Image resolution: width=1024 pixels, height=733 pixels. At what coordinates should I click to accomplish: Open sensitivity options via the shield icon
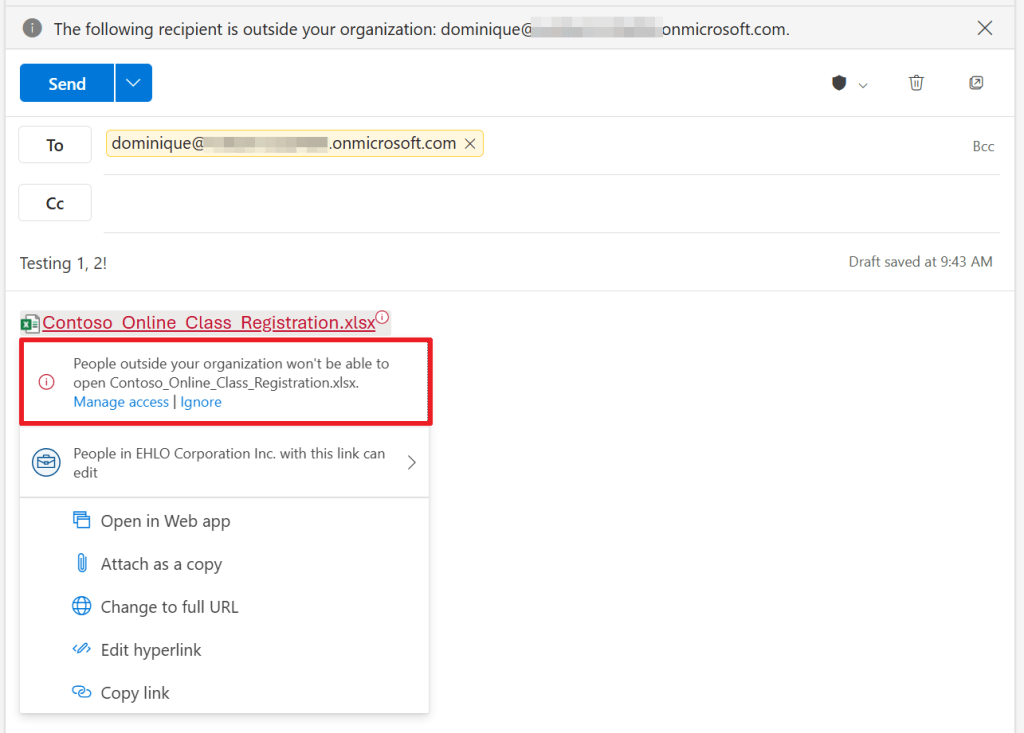click(x=838, y=83)
